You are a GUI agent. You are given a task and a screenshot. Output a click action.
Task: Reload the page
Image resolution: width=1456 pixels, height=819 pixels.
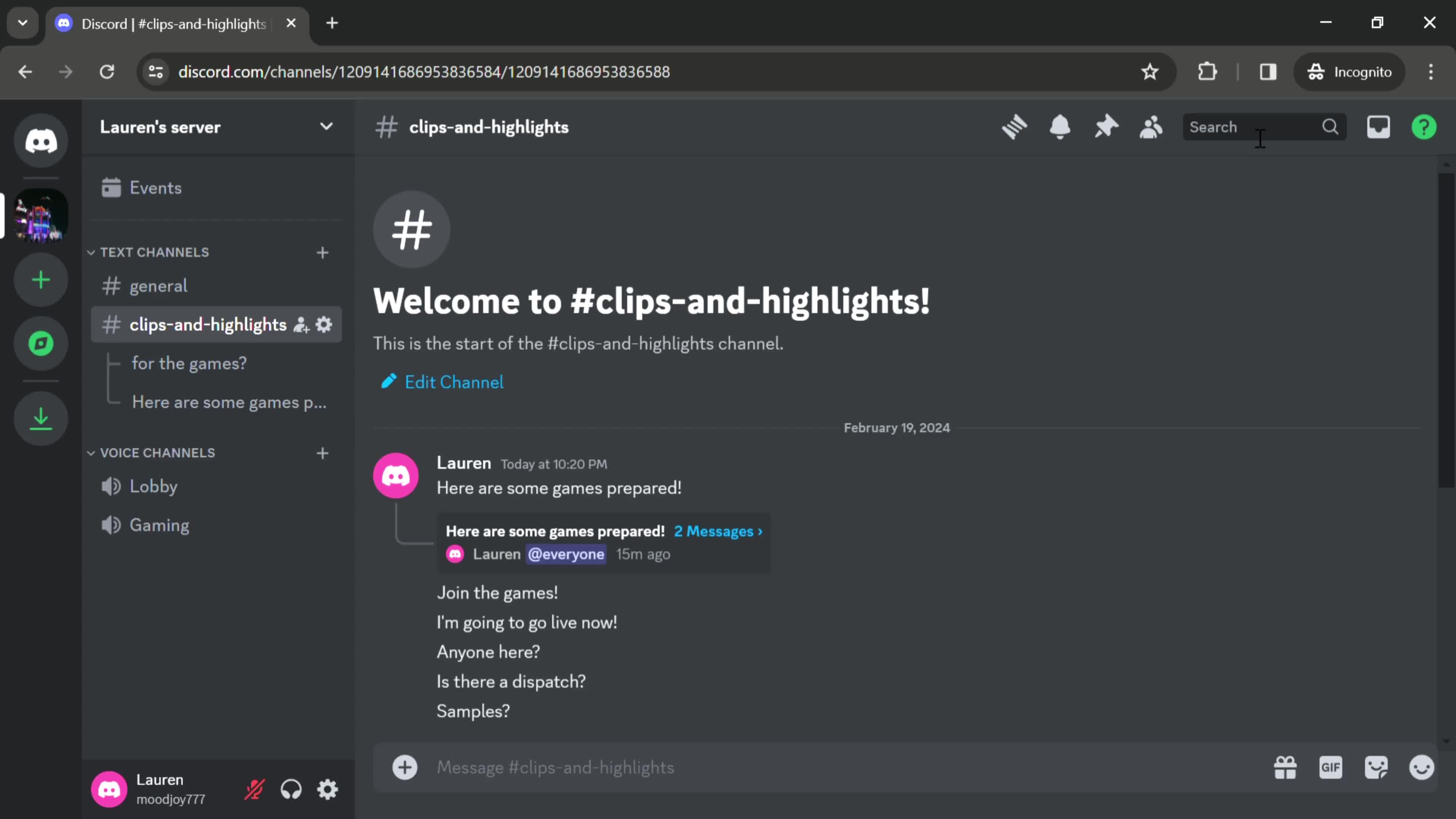[107, 72]
